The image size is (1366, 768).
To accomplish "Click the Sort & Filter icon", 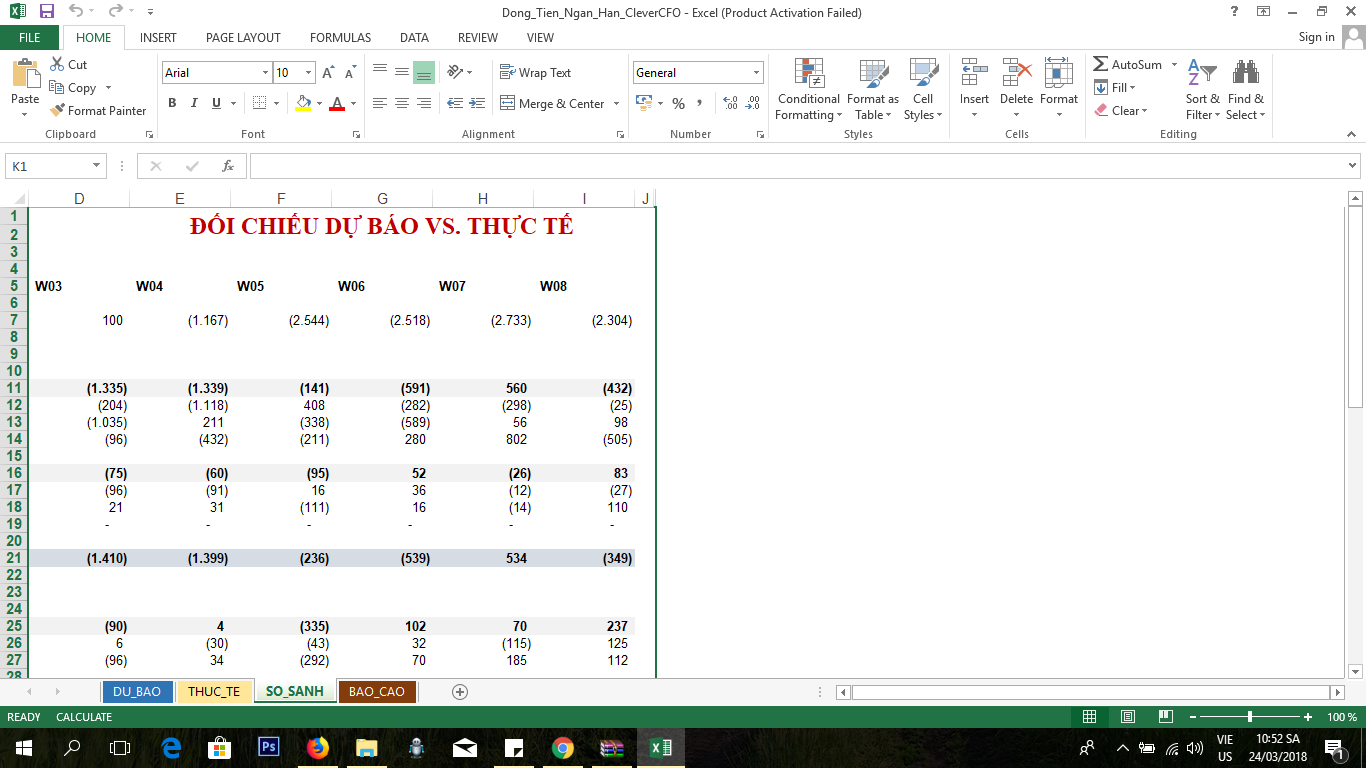I will pos(1201,74).
